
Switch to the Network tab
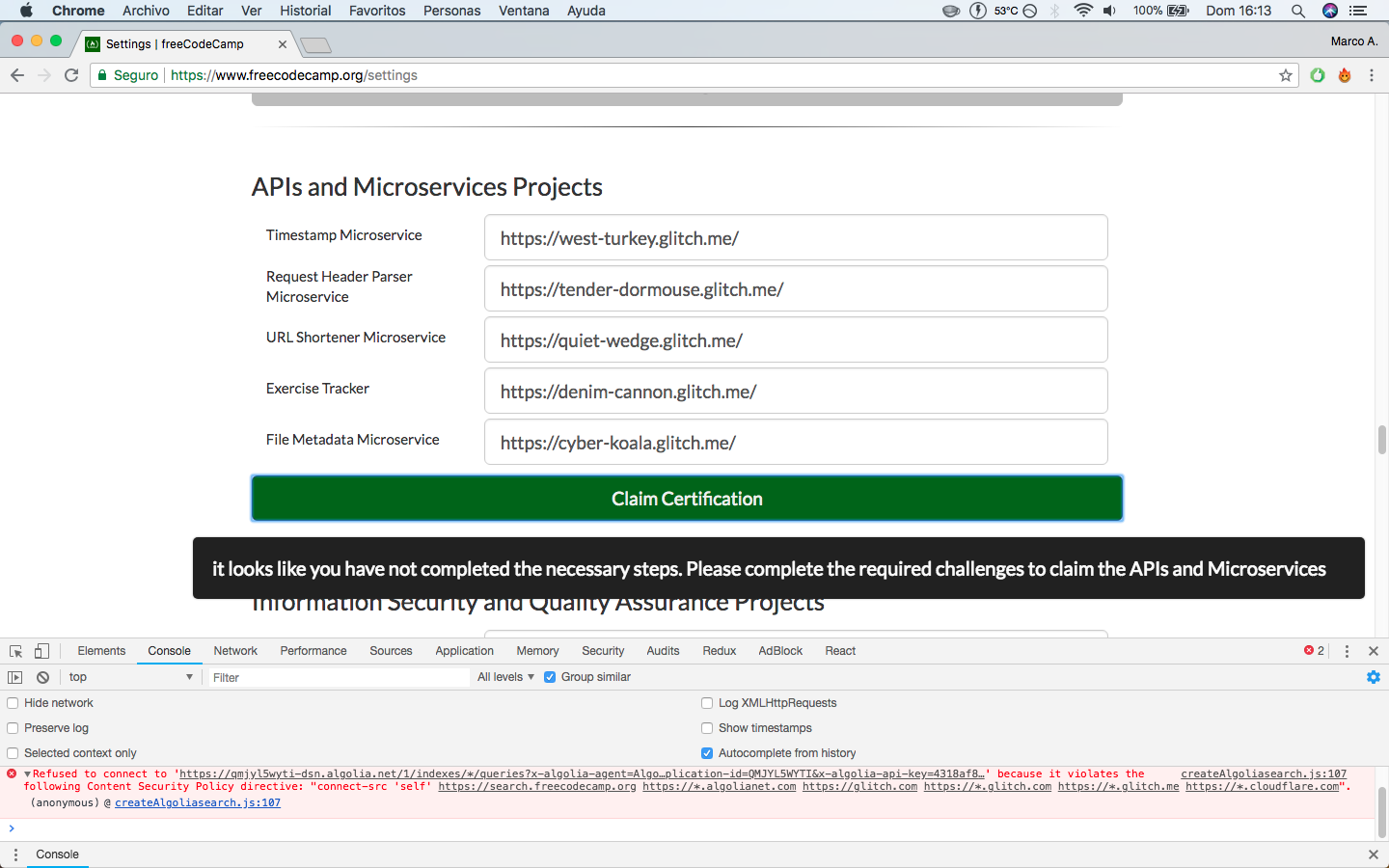tap(235, 651)
